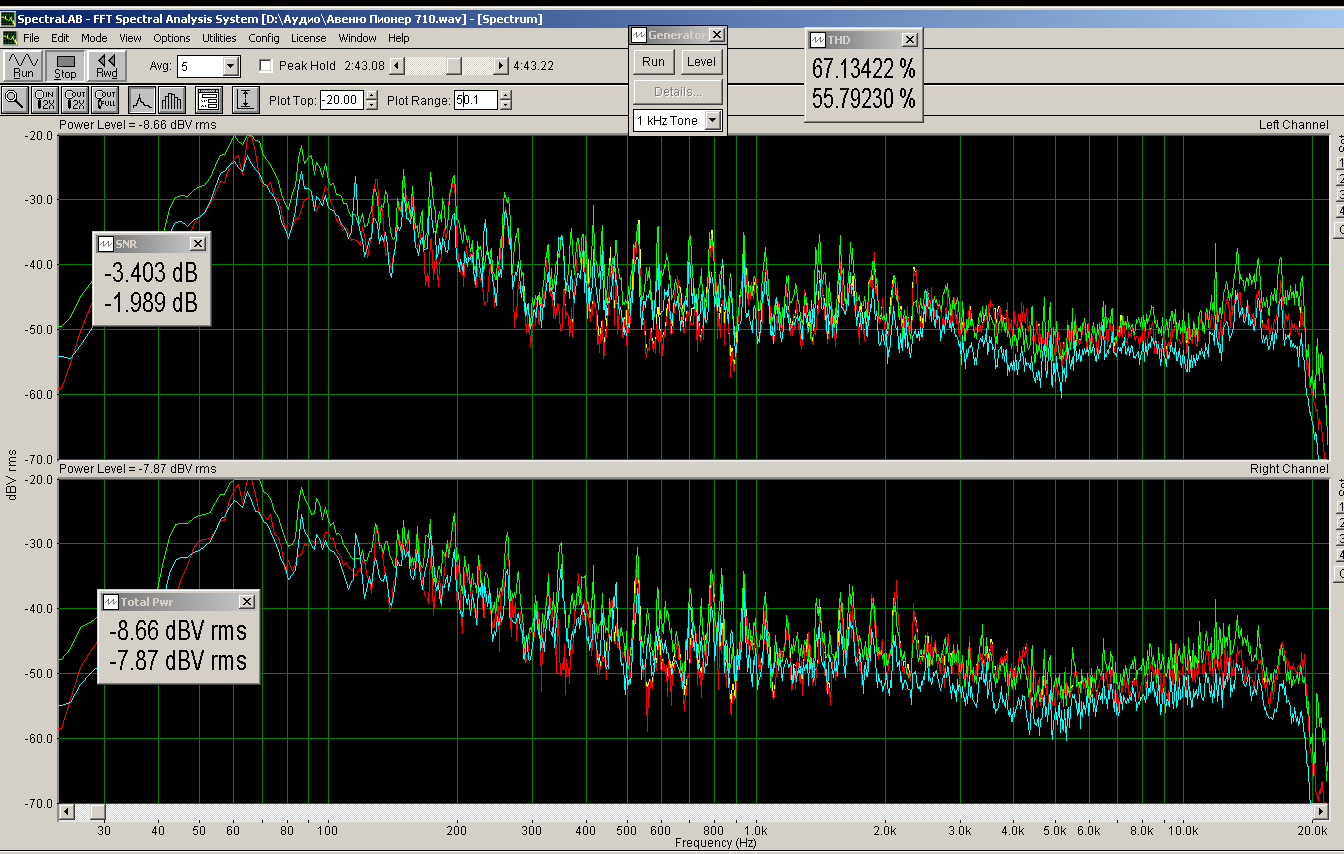Click the Plot Top input field
The height and width of the screenshot is (854, 1344).
point(343,100)
